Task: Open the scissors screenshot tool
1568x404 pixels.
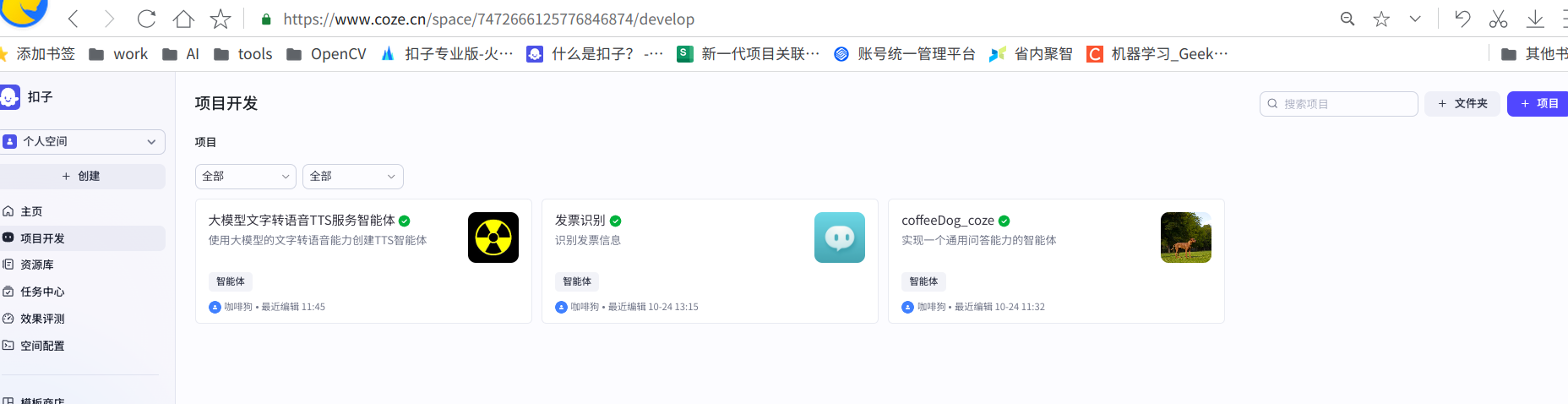Action: click(x=1498, y=19)
